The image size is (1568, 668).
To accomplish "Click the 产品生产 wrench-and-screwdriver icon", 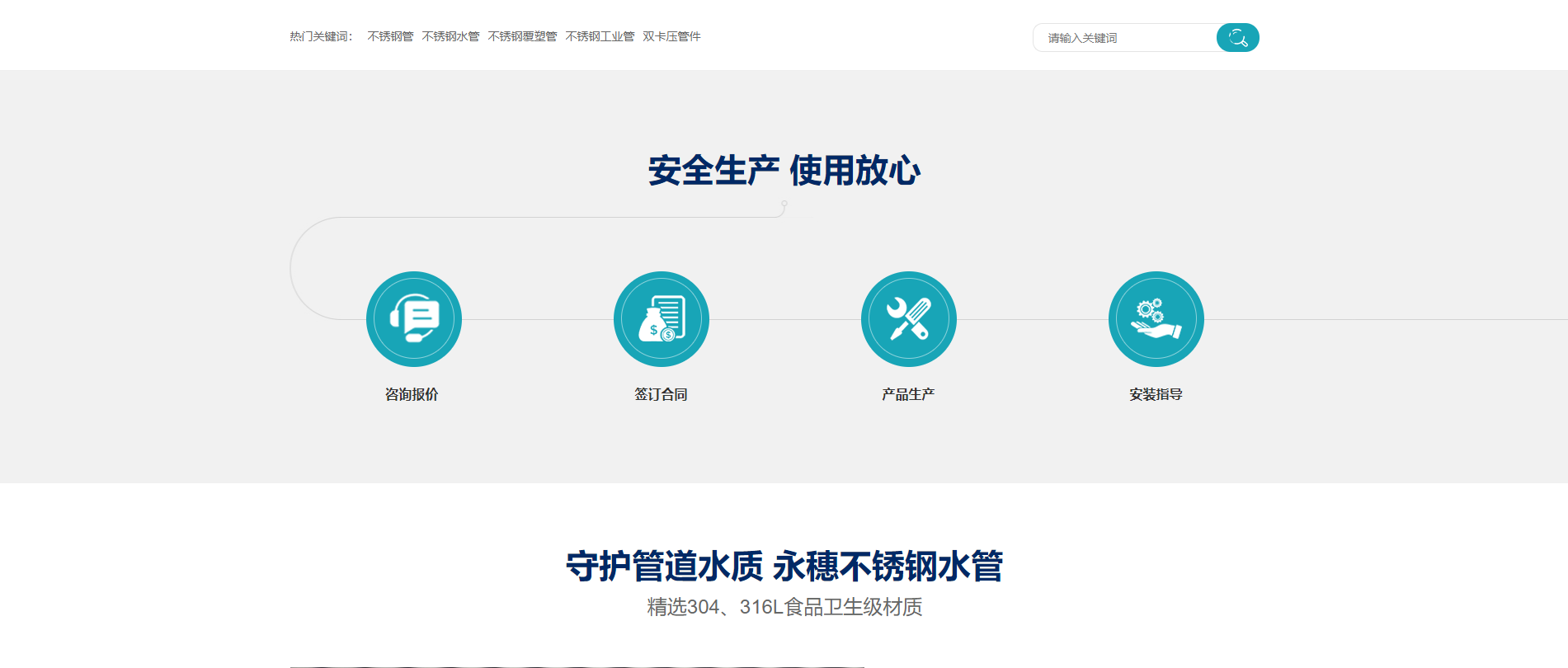I will click(909, 319).
